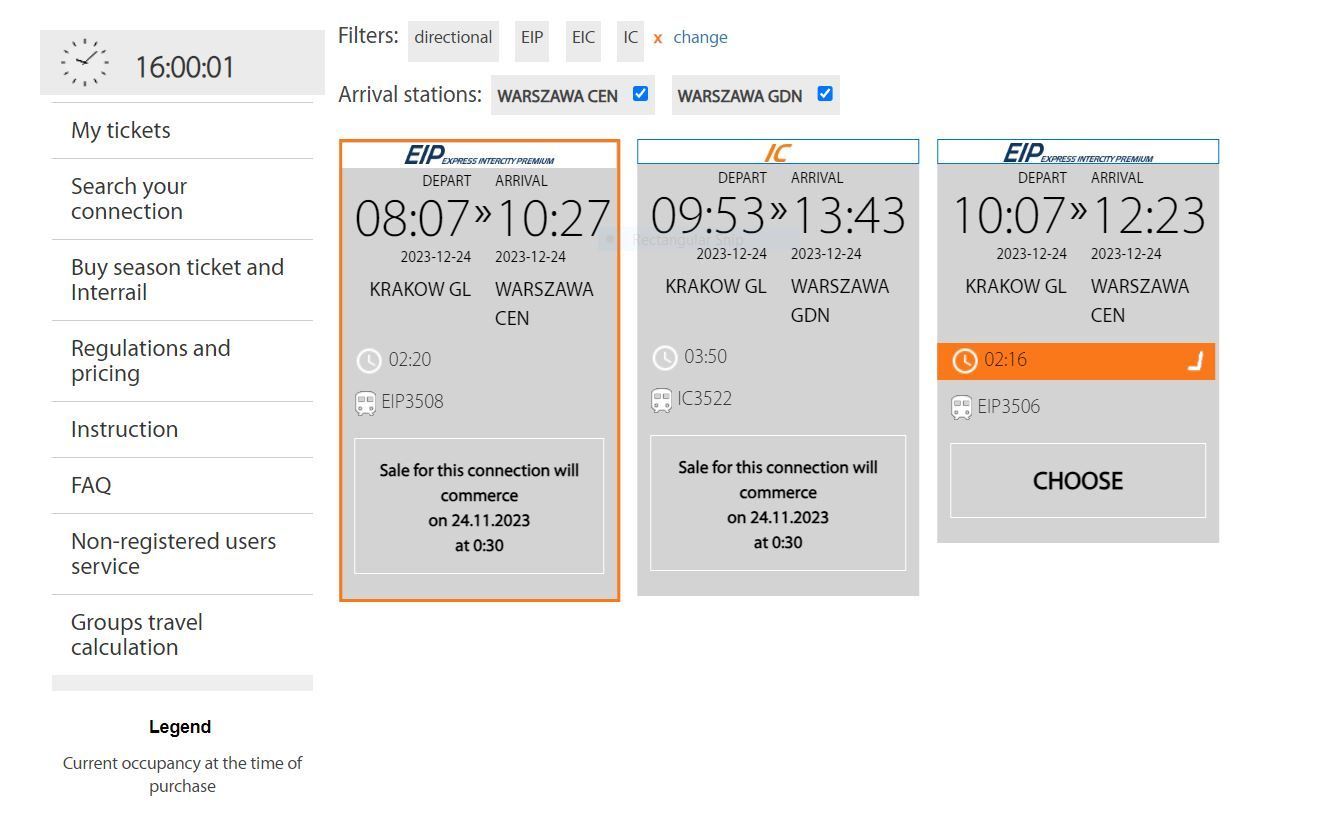Click the analog clock icon
This screenshot has width=1332, height=813.
point(85,62)
